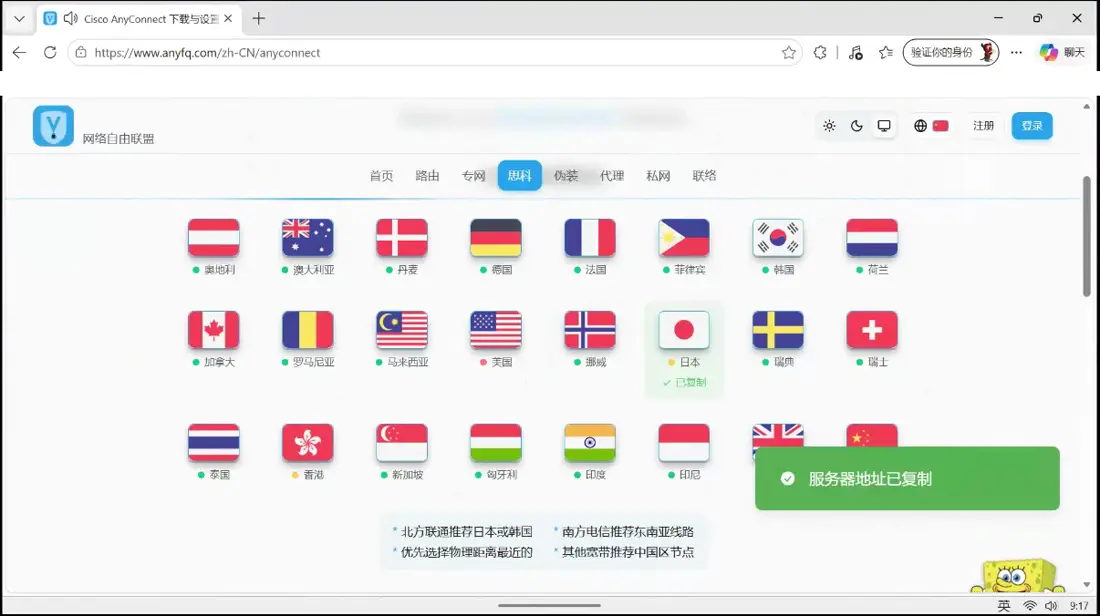The width and height of the screenshot is (1100, 616).
Task: Select the India (印度) flag server
Action: 590,443
